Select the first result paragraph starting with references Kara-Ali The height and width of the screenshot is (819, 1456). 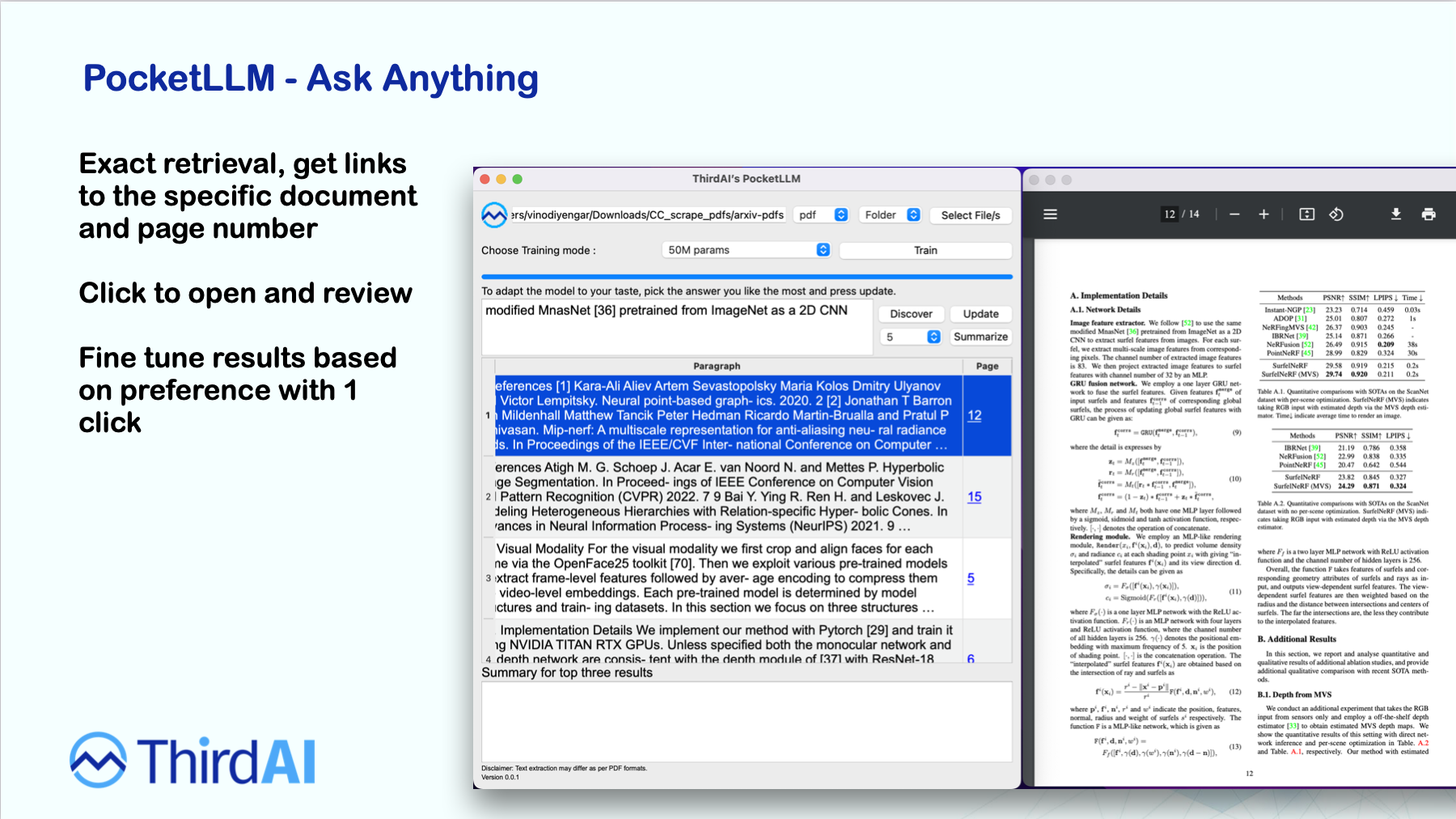pos(728,415)
